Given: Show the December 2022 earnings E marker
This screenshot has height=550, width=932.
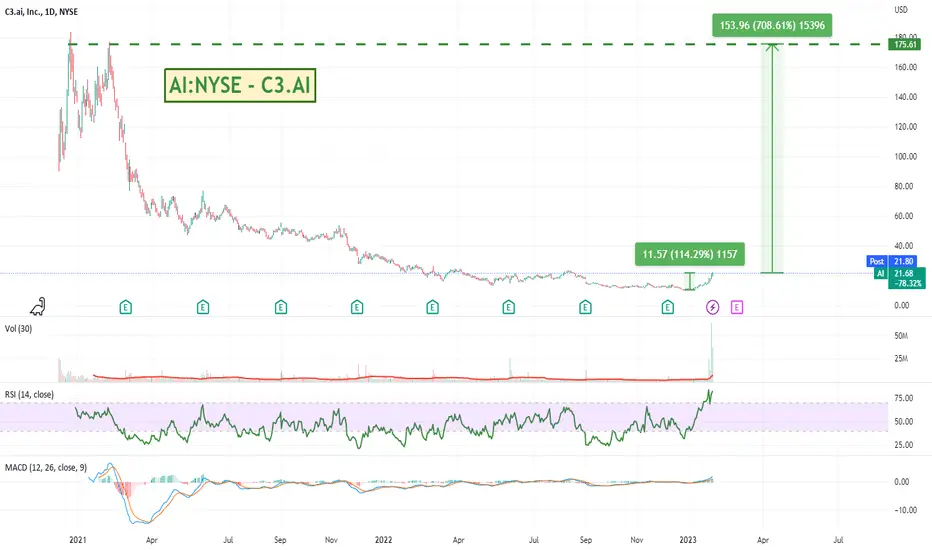Looking at the screenshot, I should 667,307.
